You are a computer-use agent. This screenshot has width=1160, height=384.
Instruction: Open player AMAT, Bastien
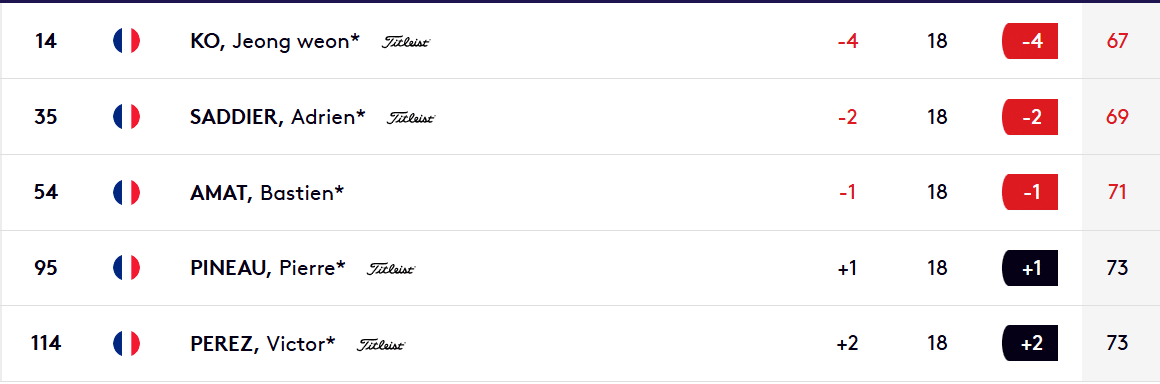pyautogui.click(x=267, y=192)
